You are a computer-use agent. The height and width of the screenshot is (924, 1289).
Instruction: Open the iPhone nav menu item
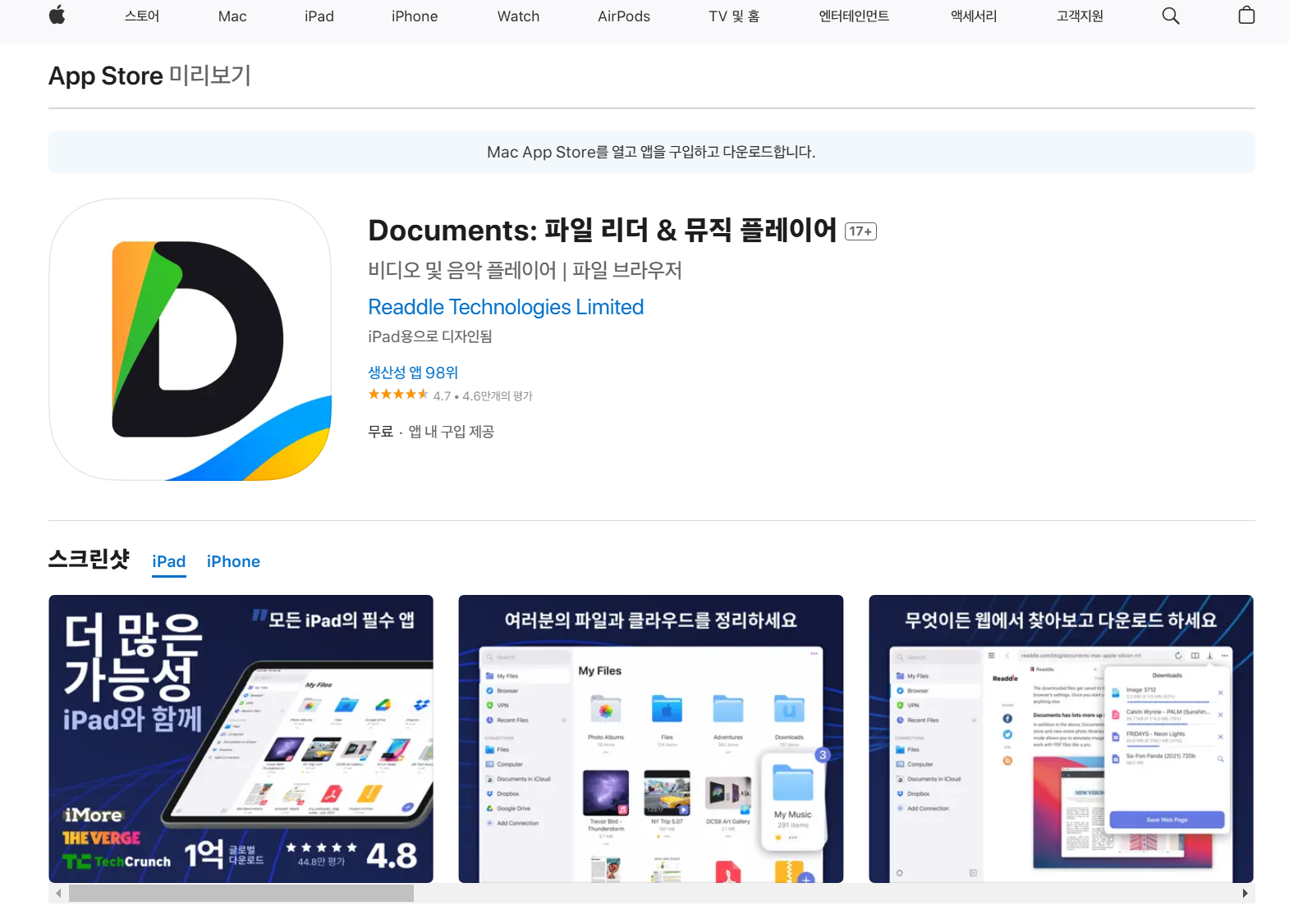point(415,16)
